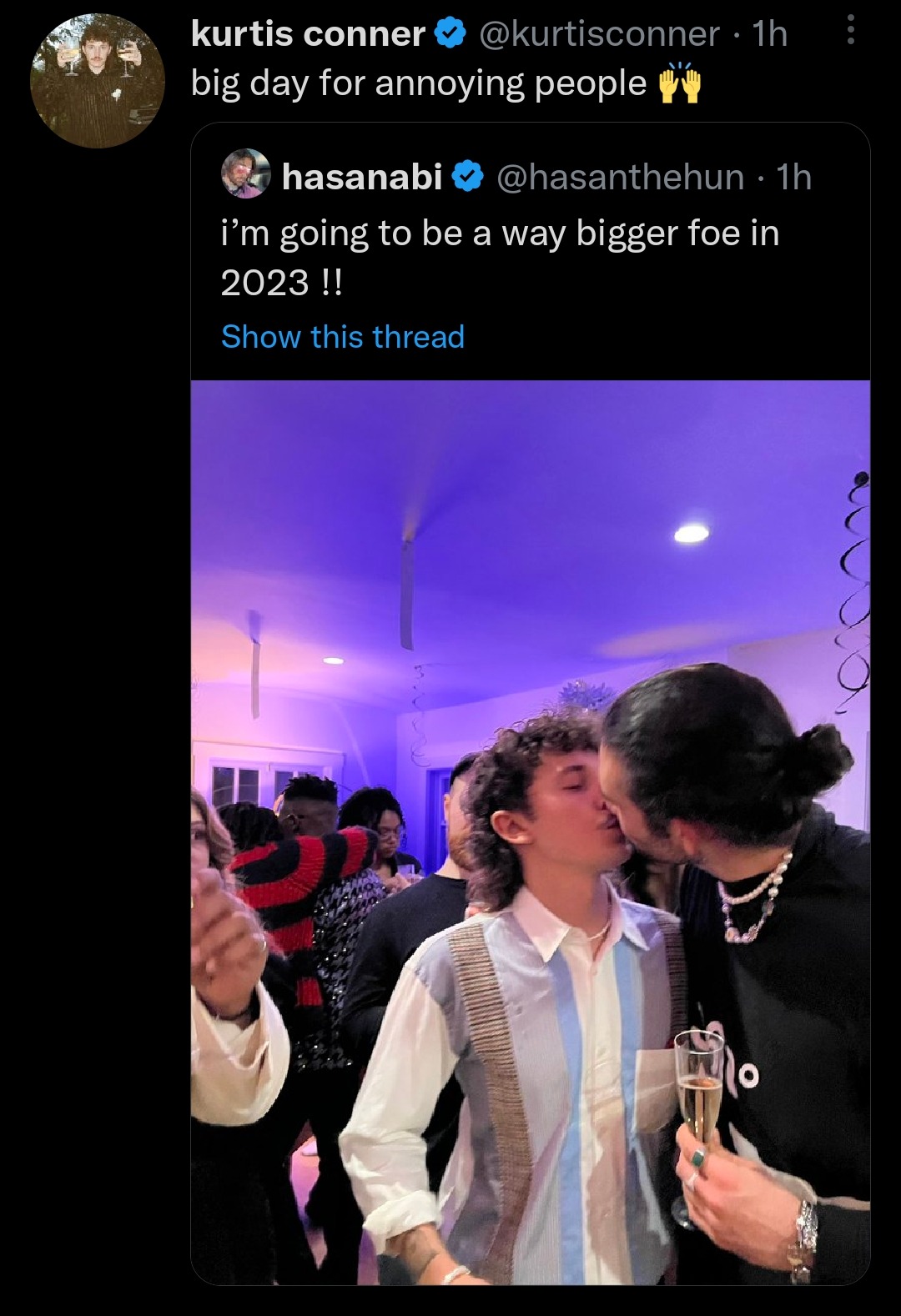Viewport: 901px width, 1316px height.
Task: Click the 1h timestamp on kurtis conner's tweet
Action: tap(769, 34)
